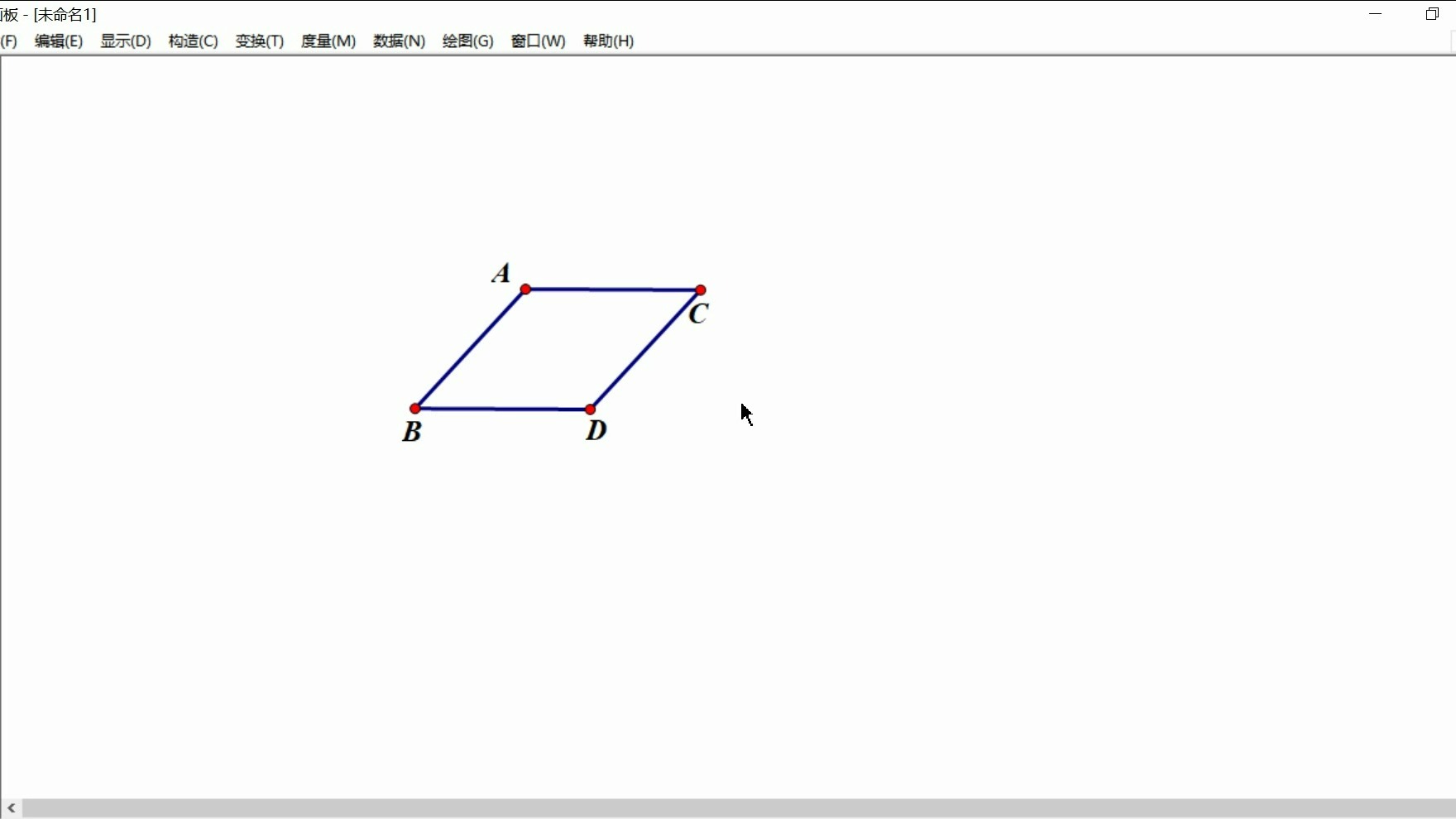Screen dimensions: 1456x819
Task: Open the 数据(N) data menu
Action: [400, 41]
